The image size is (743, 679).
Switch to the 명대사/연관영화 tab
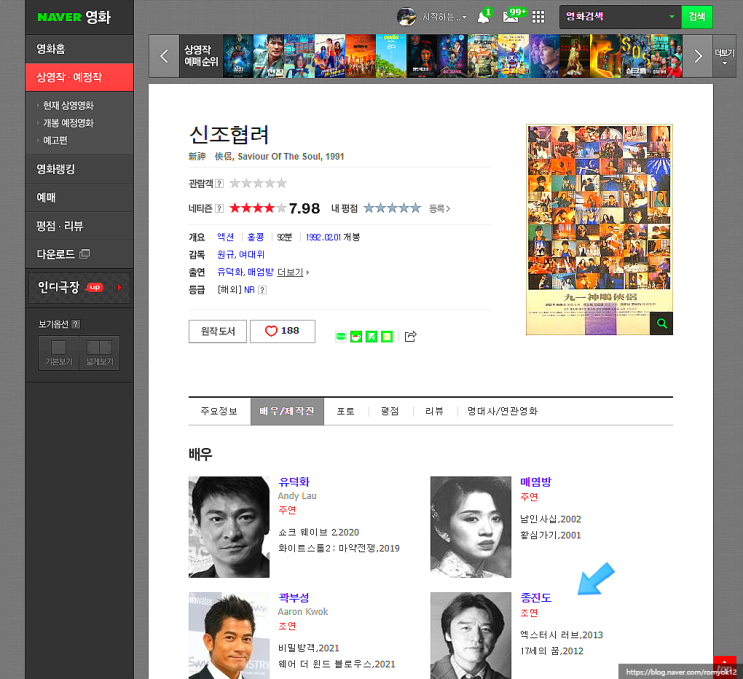502,411
